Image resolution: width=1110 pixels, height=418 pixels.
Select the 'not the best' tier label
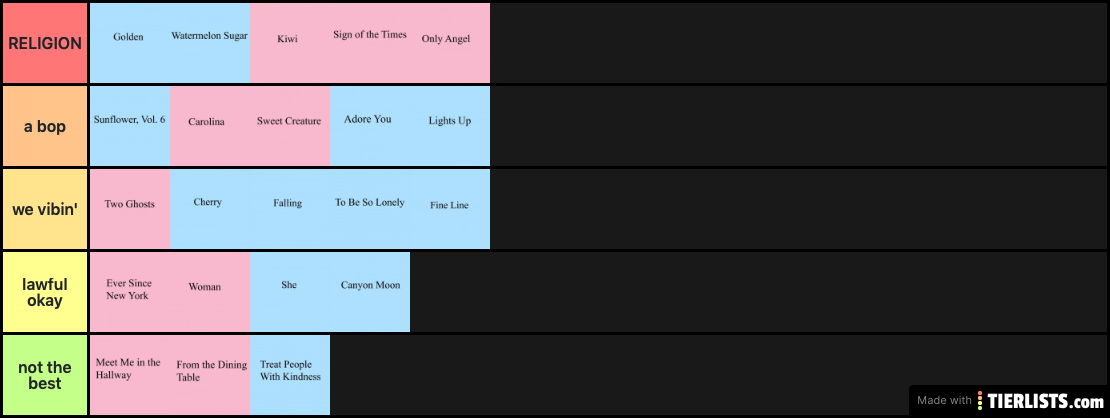(x=45, y=375)
